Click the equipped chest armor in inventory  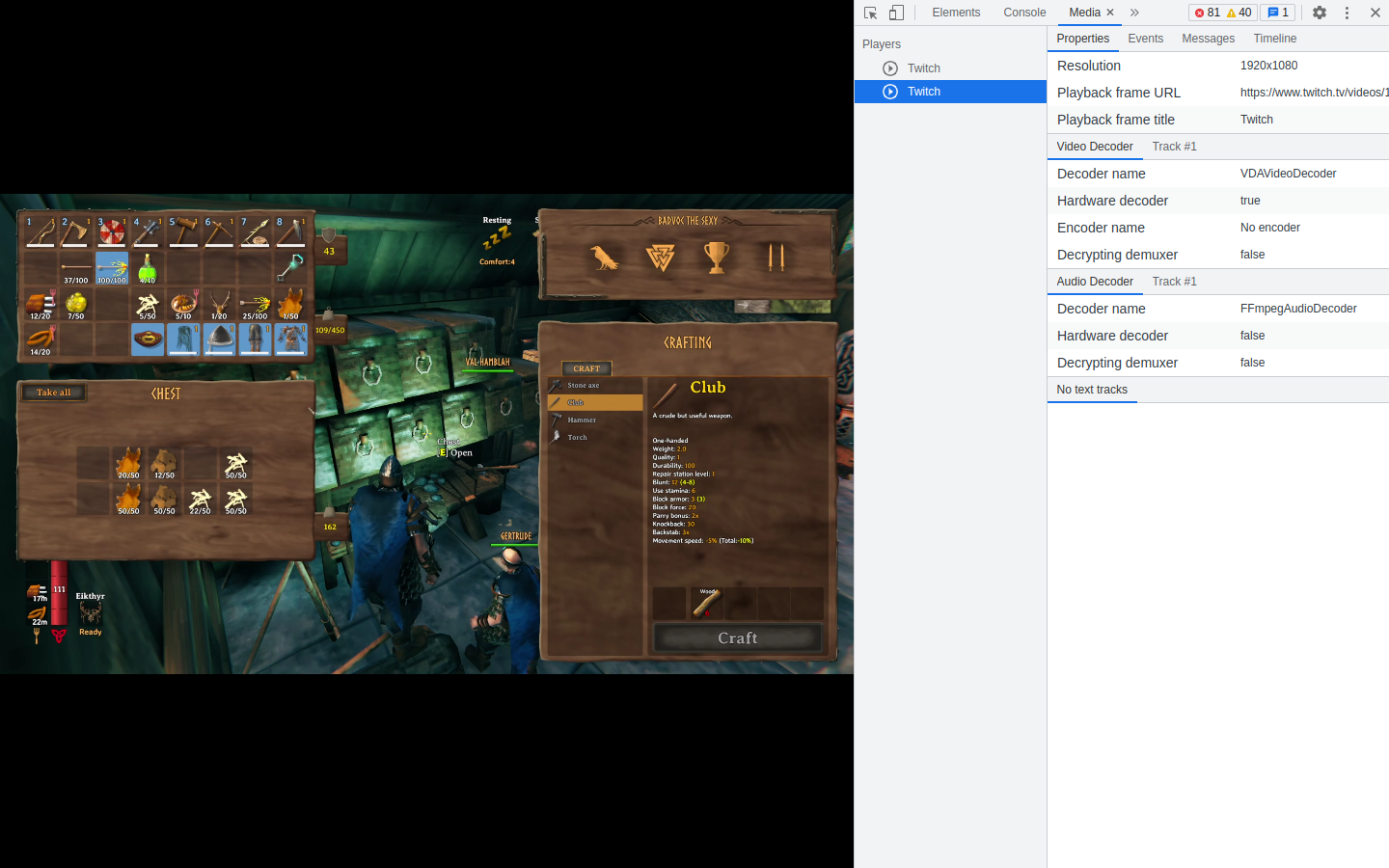[290, 339]
